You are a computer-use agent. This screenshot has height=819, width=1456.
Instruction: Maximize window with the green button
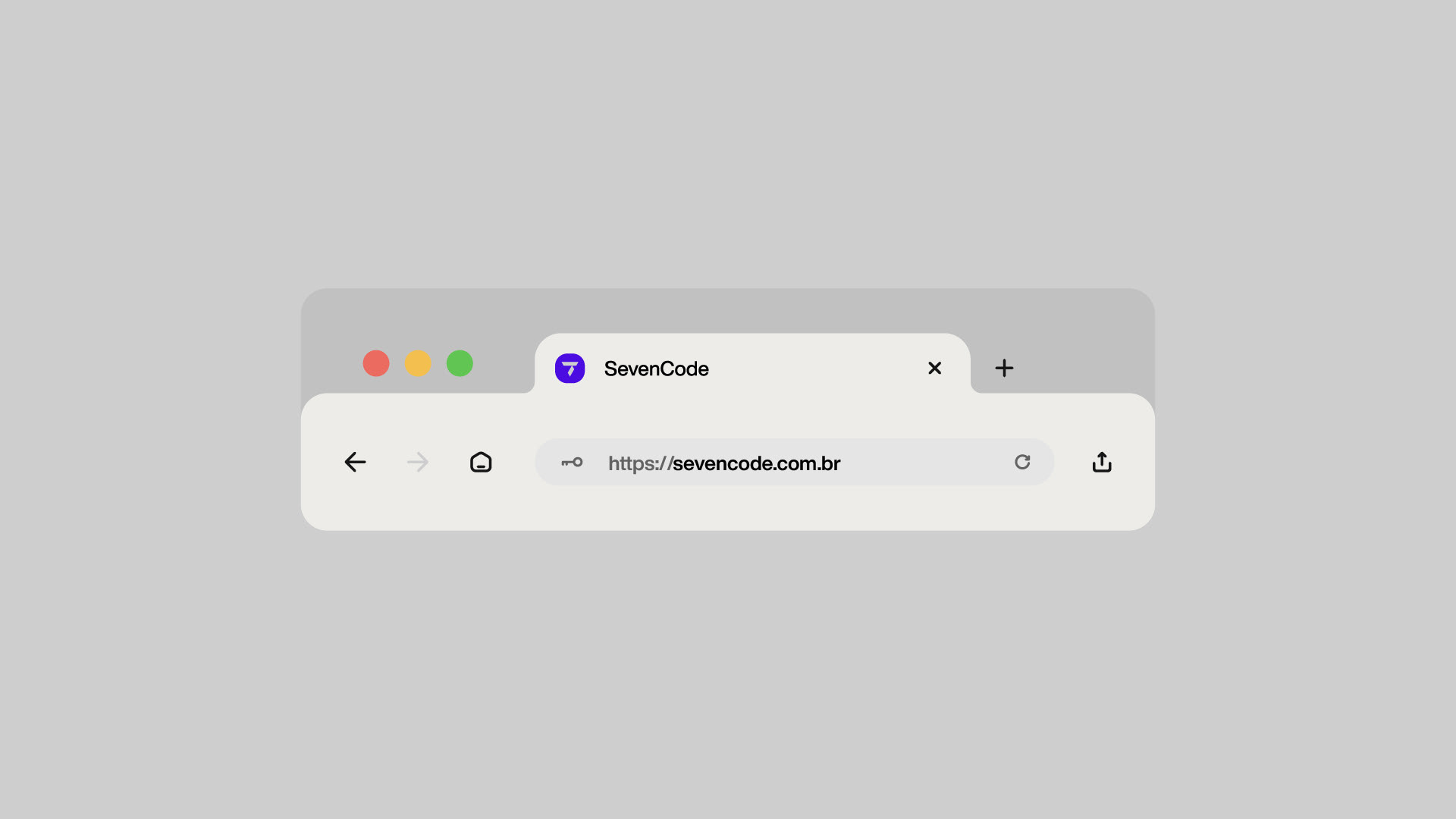point(460,363)
